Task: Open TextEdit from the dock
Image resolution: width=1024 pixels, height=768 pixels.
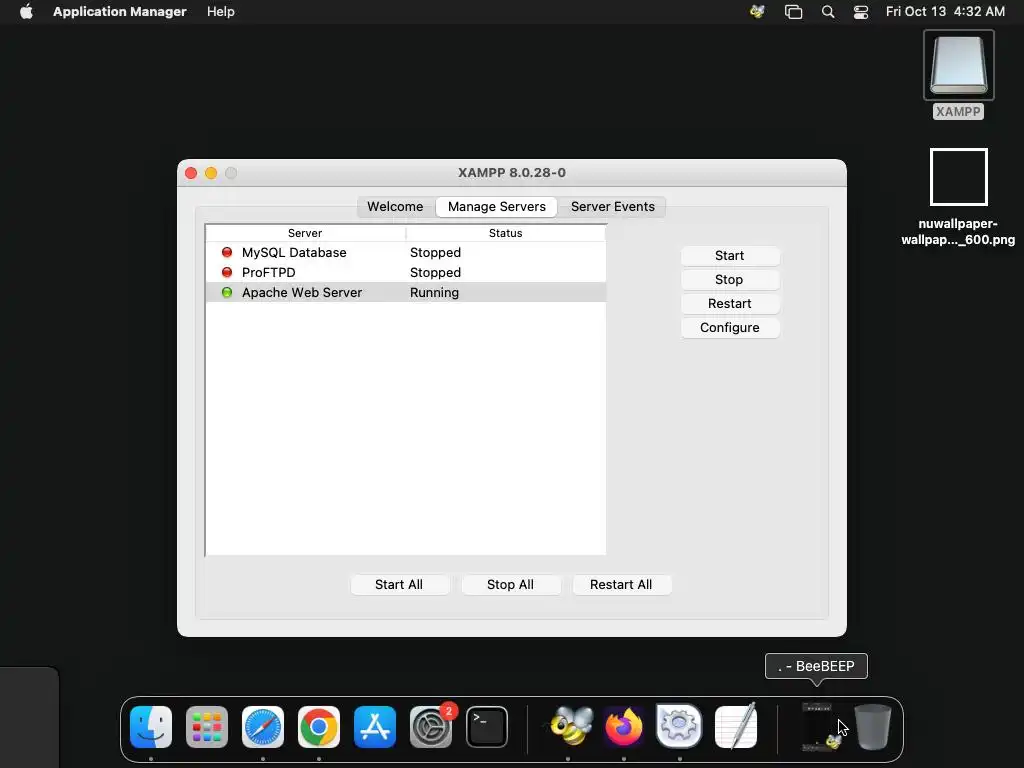Action: pos(736,726)
